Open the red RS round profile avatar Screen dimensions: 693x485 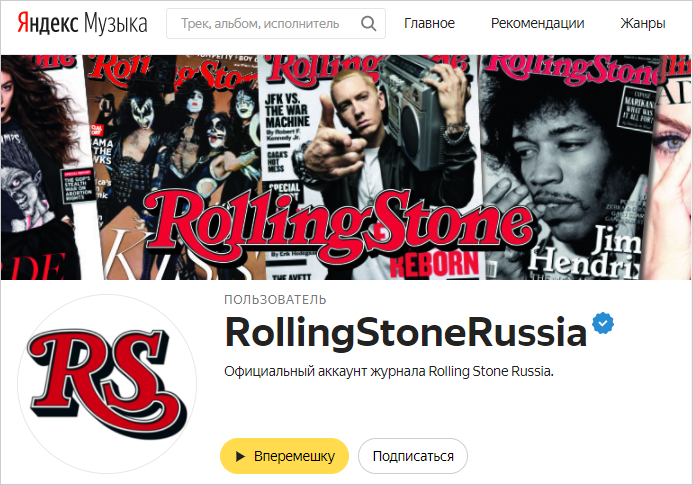coord(107,384)
